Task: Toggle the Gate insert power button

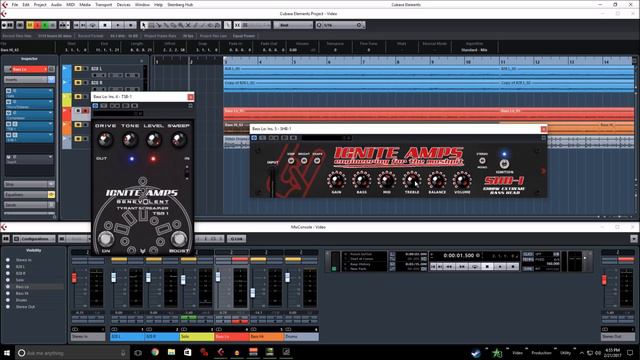Action: 9,91
